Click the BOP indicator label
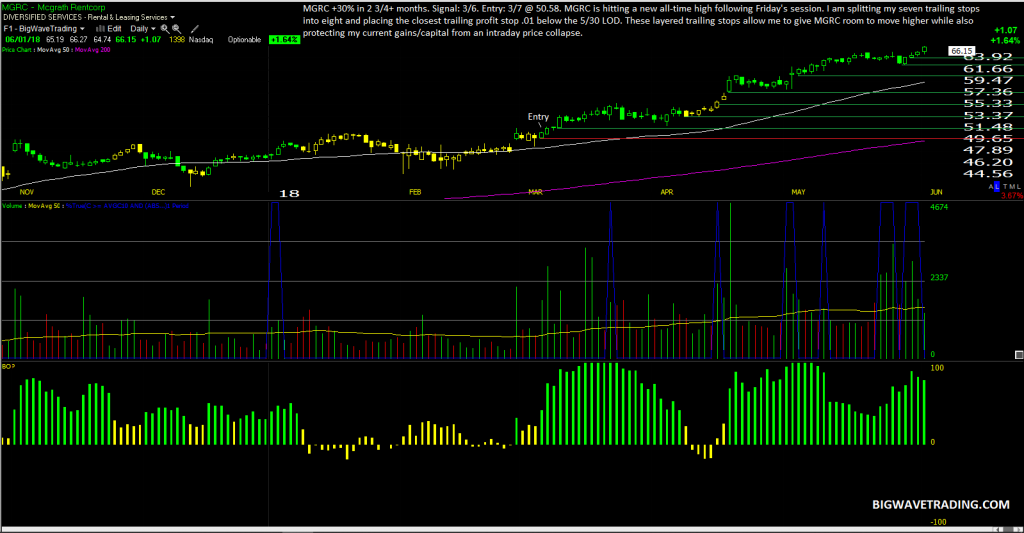The height and width of the screenshot is (533, 1024). click(8, 366)
